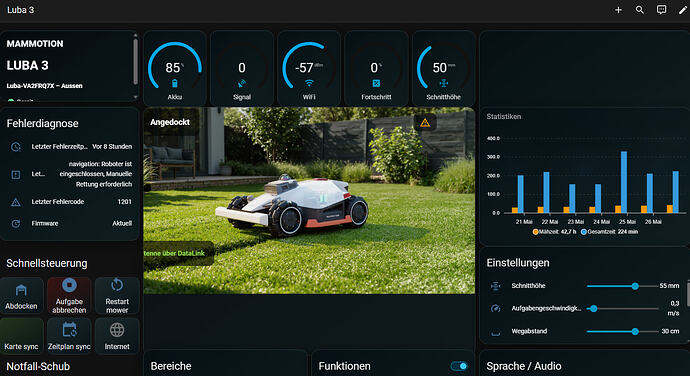This screenshot has width=690, height=376.
Task: Toggle the Funktionen switch
Action: click(459, 366)
